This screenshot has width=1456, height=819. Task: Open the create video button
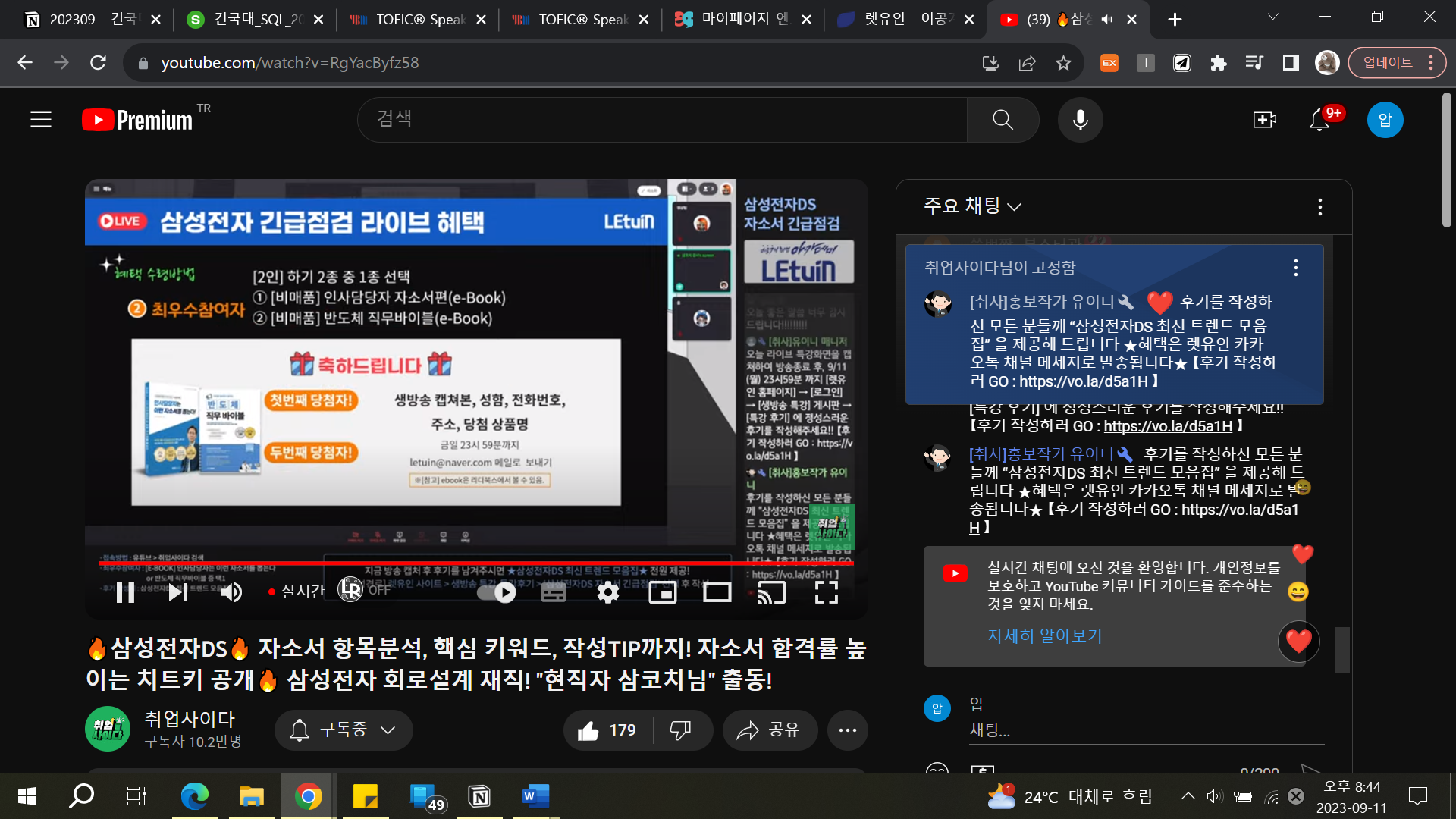tap(1265, 120)
